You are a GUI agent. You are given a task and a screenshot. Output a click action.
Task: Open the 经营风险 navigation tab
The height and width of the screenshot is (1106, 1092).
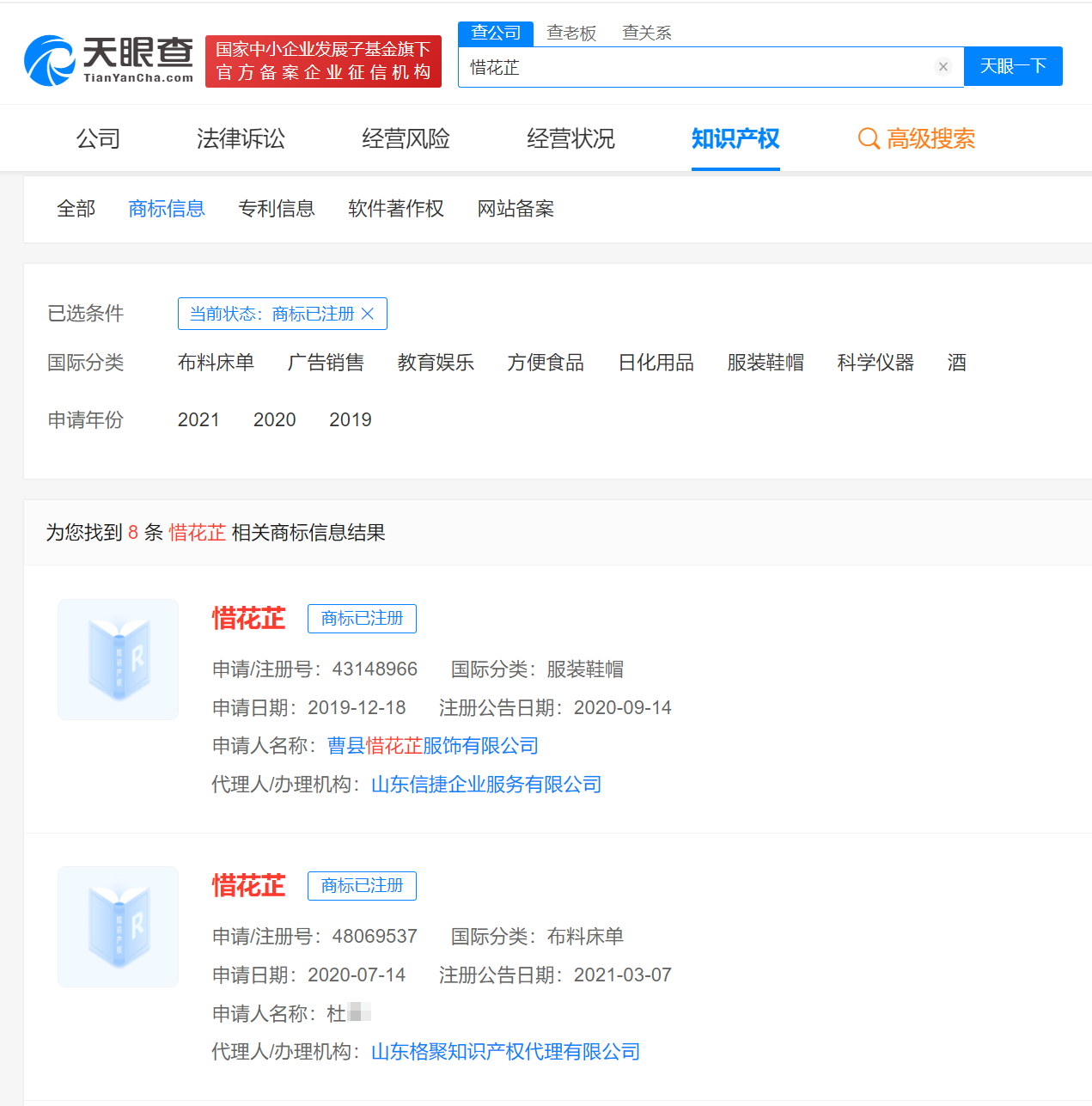406,138
